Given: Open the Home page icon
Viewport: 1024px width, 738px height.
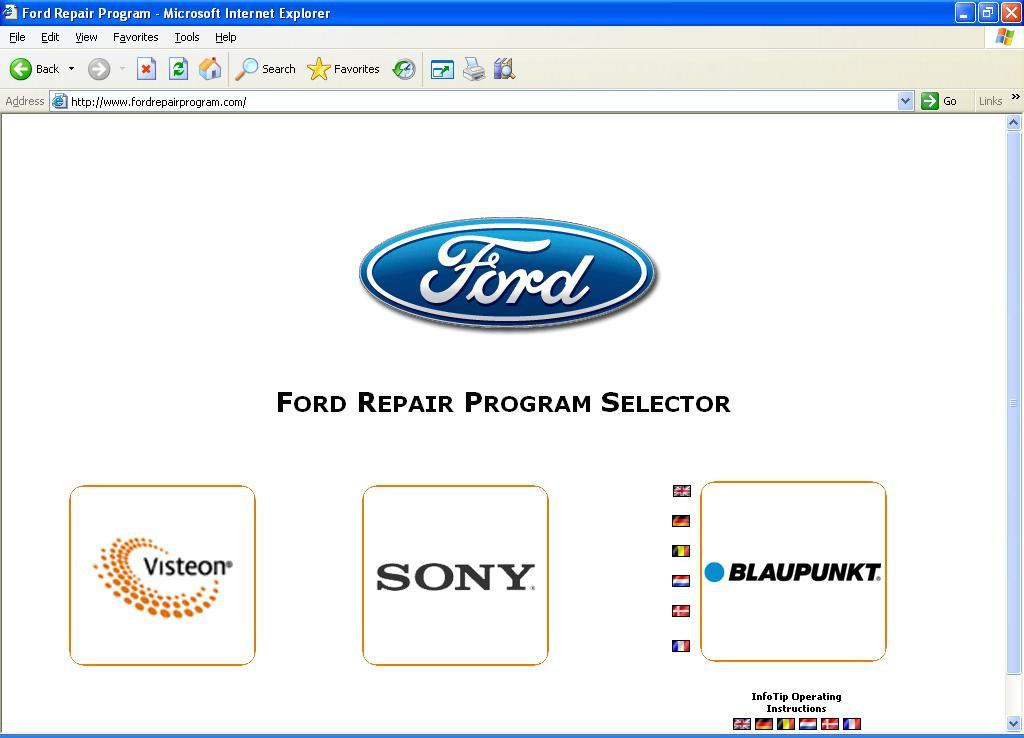Looking at the screenshot, I should tap(210, 69).
